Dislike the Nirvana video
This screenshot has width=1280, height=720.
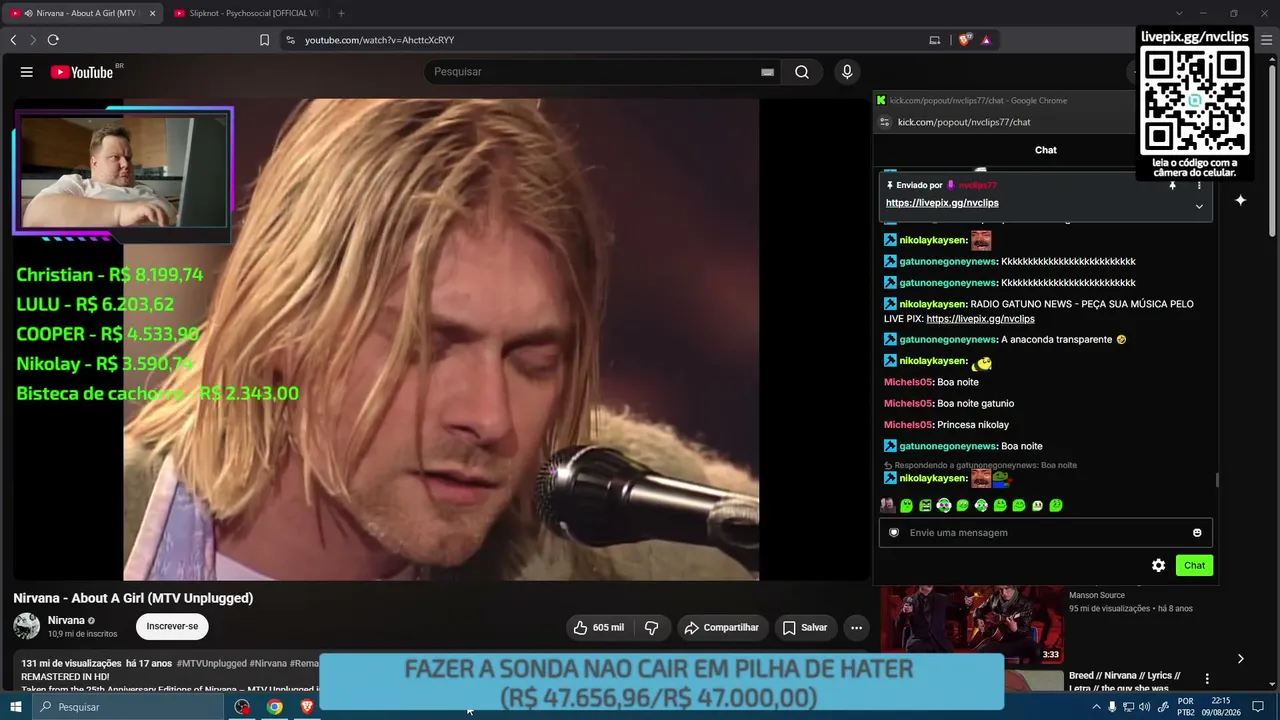click(652, 628)
